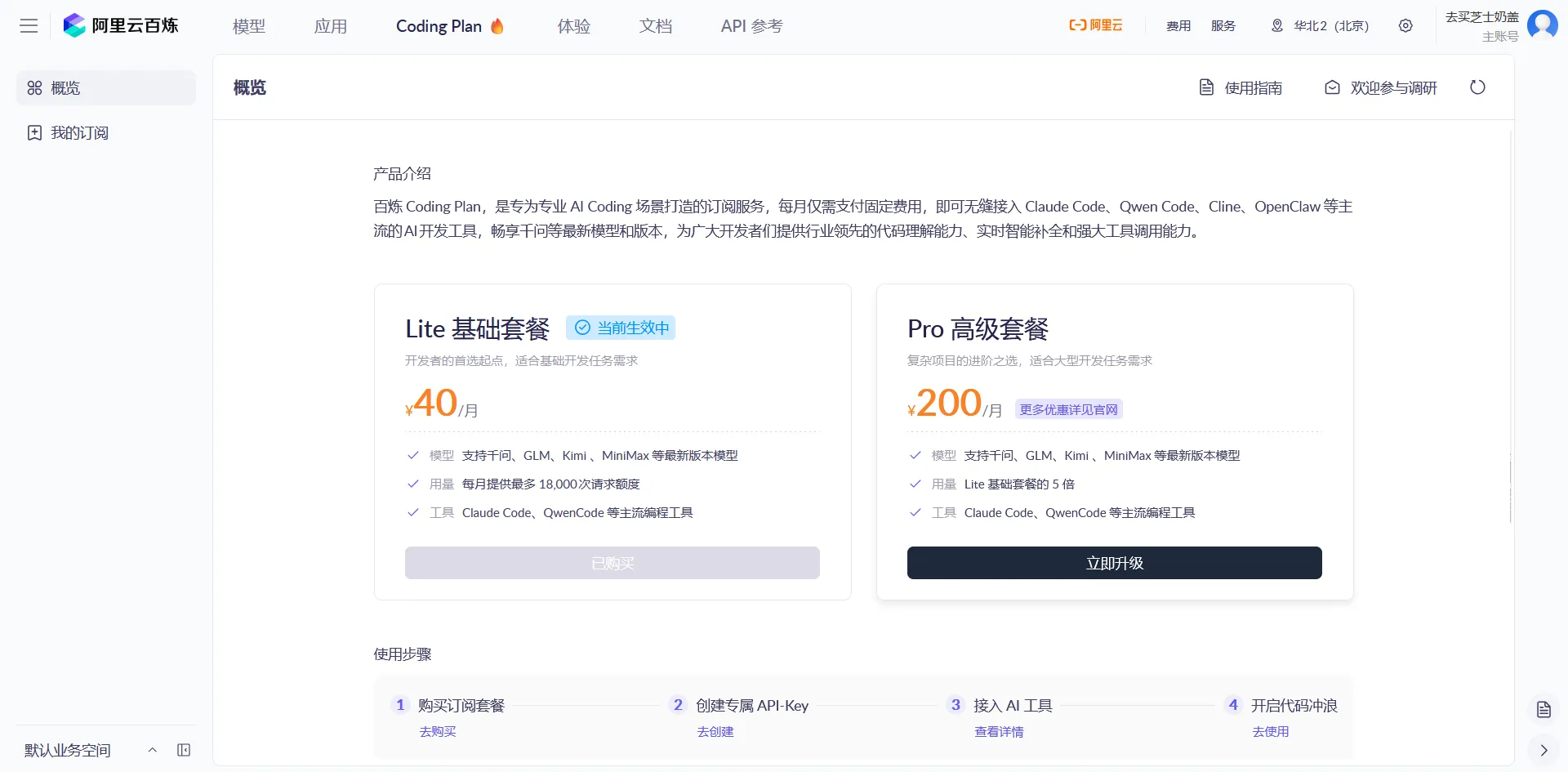Screen dimensions: 1568x772
Task: Click Lite 基础套餐的 5 倍 text
Action: point(1019,484)
